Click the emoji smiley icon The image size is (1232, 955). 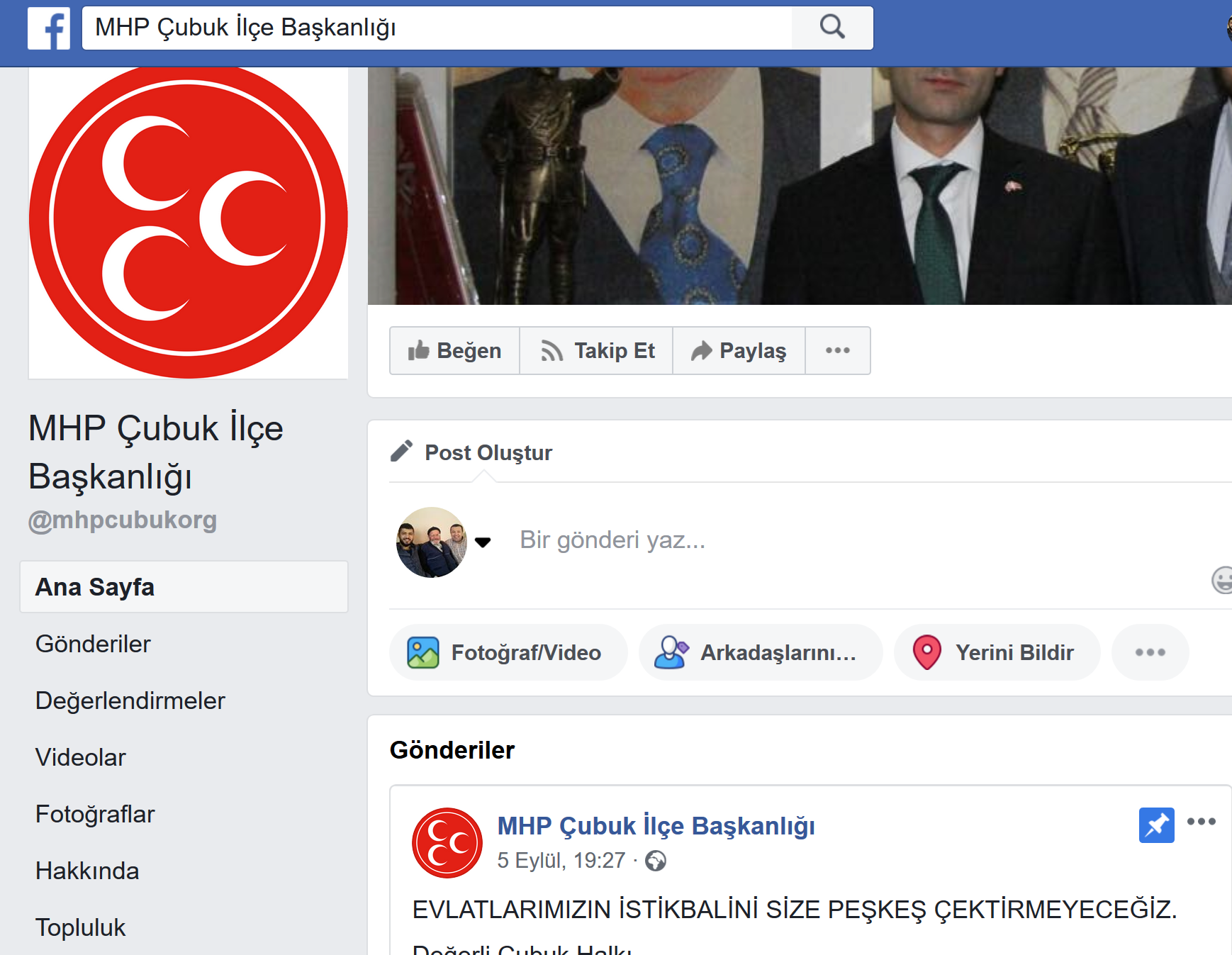pos(1222,580)
